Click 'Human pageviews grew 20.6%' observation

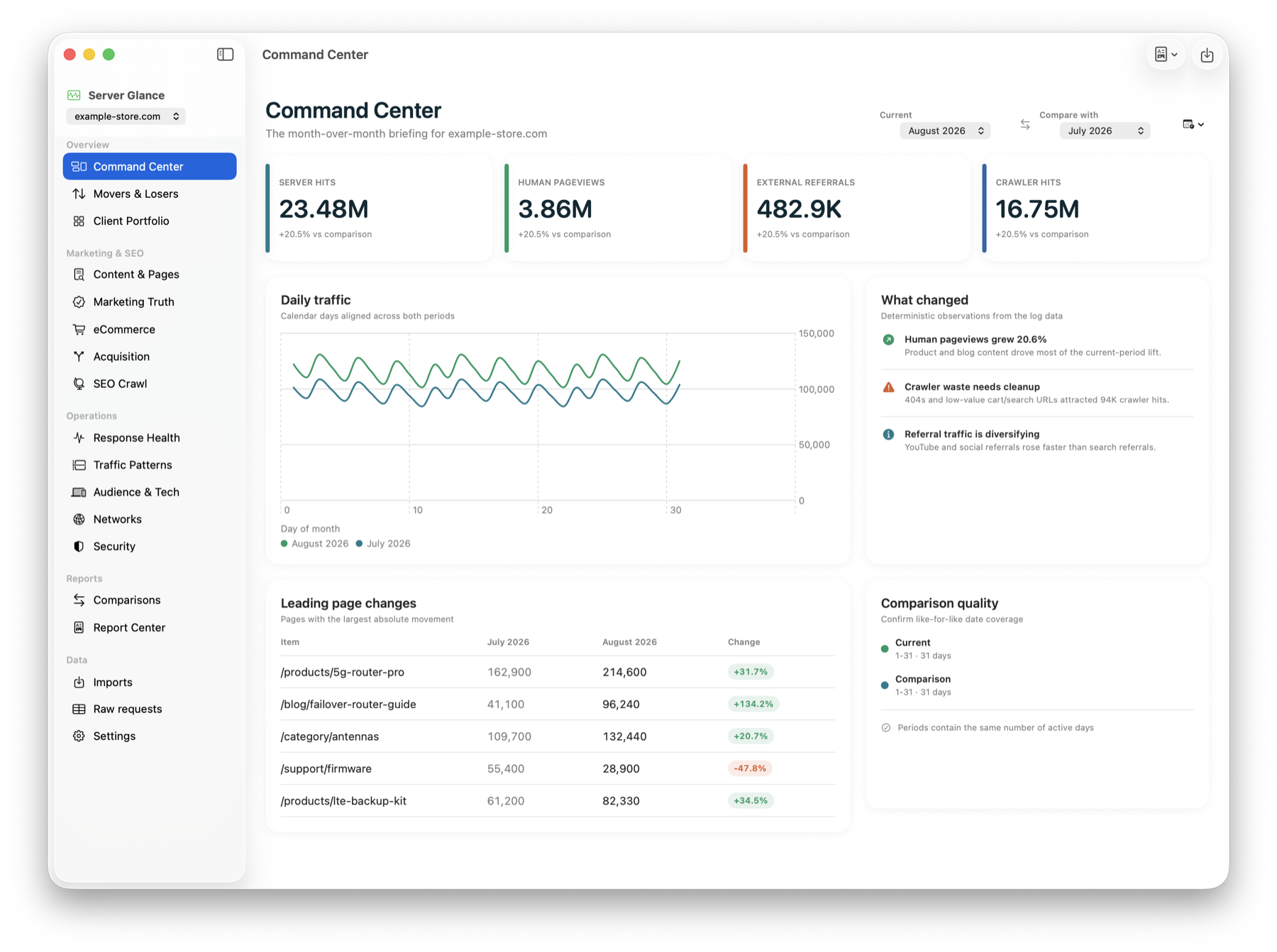[1036, 345]
